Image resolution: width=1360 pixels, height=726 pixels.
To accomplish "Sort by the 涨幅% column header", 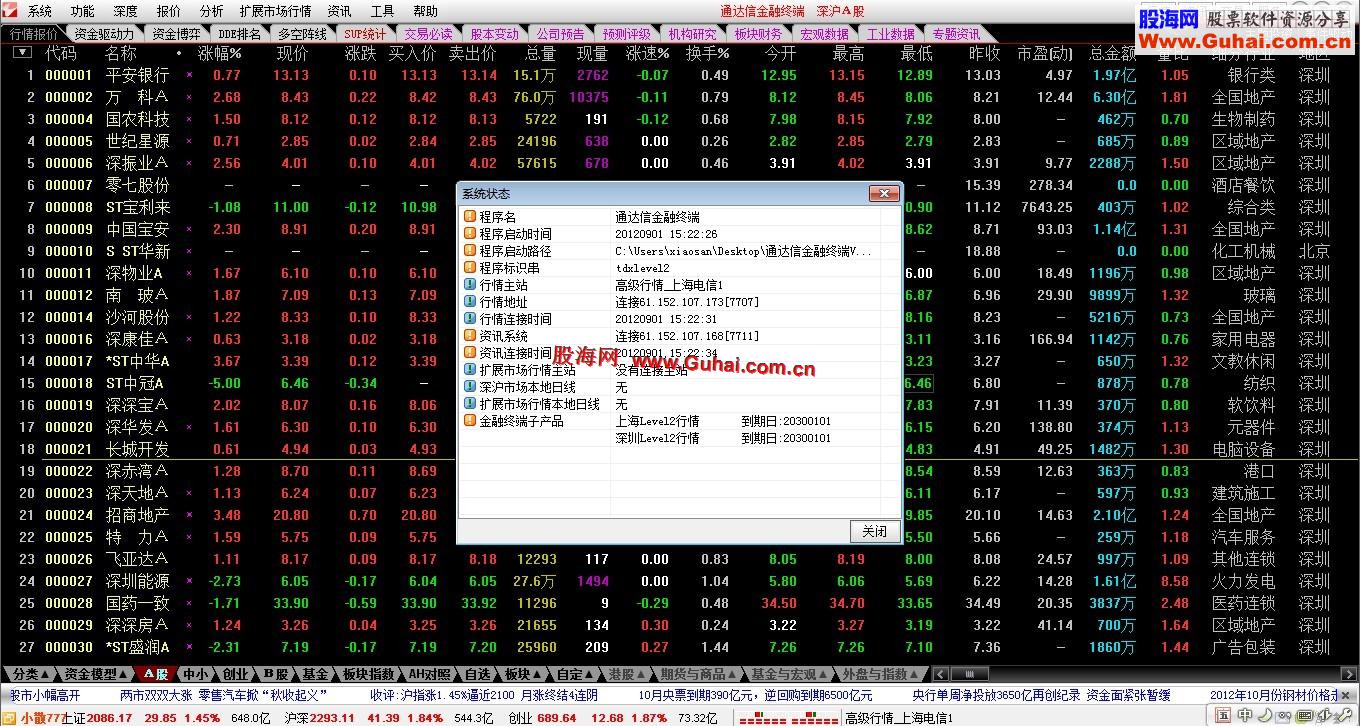I will click(x=220, y=52).
